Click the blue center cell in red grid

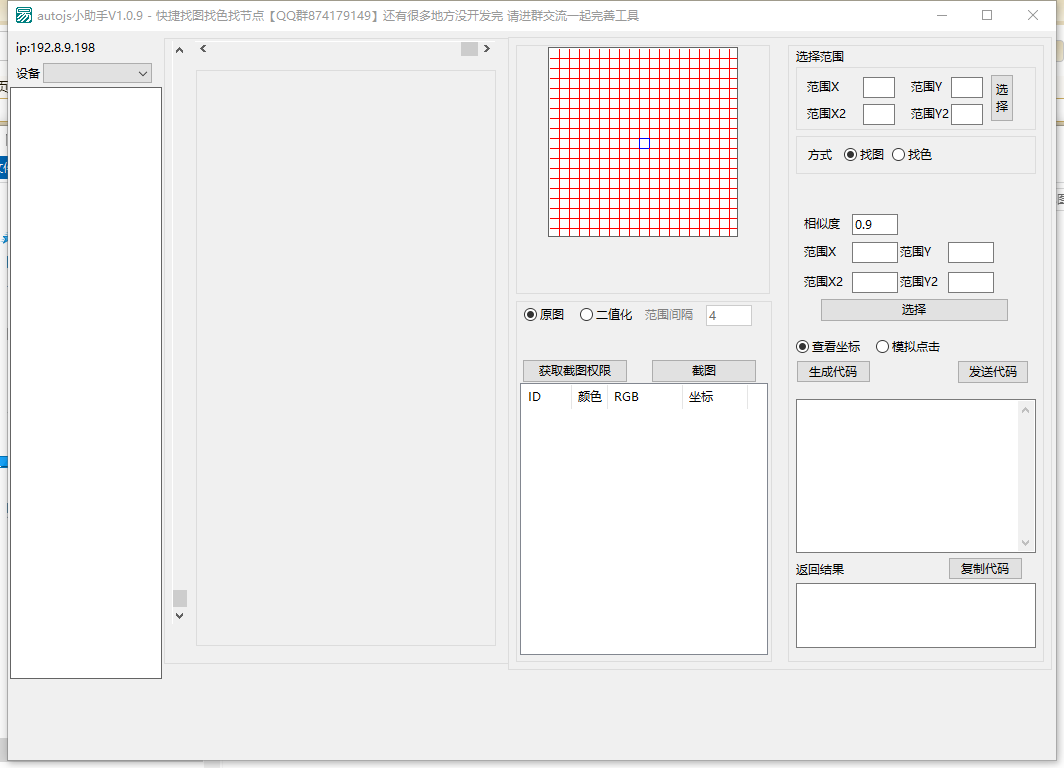(x=644, y=143)
